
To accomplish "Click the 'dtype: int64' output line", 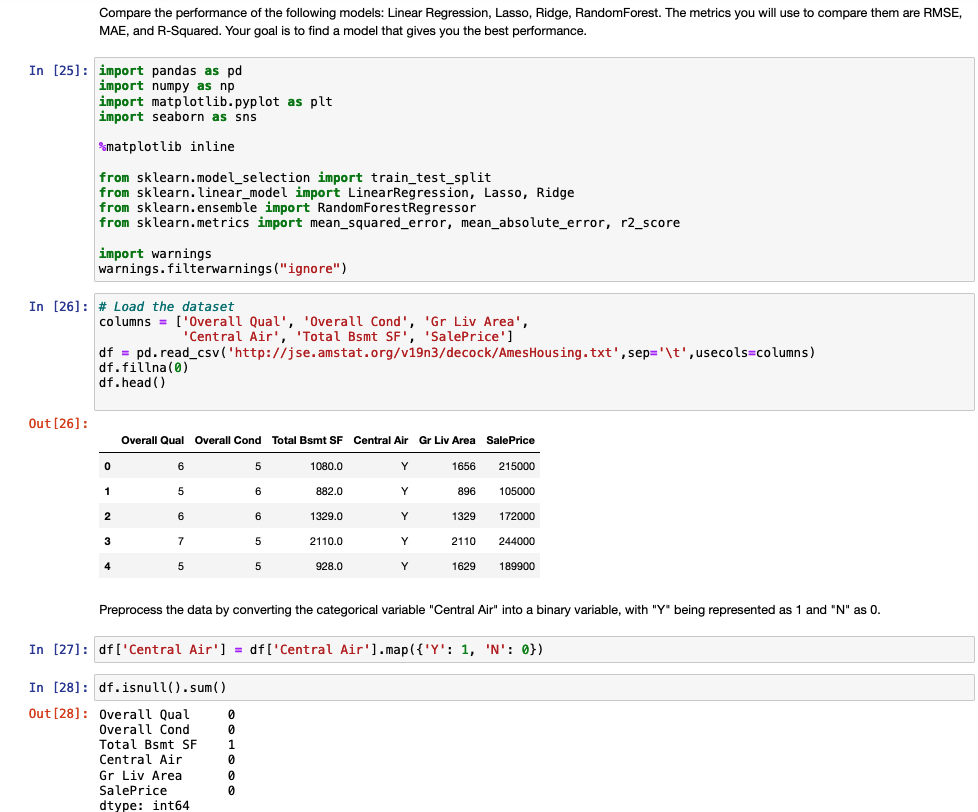I will pyautogui.click(x=144, y=805).
